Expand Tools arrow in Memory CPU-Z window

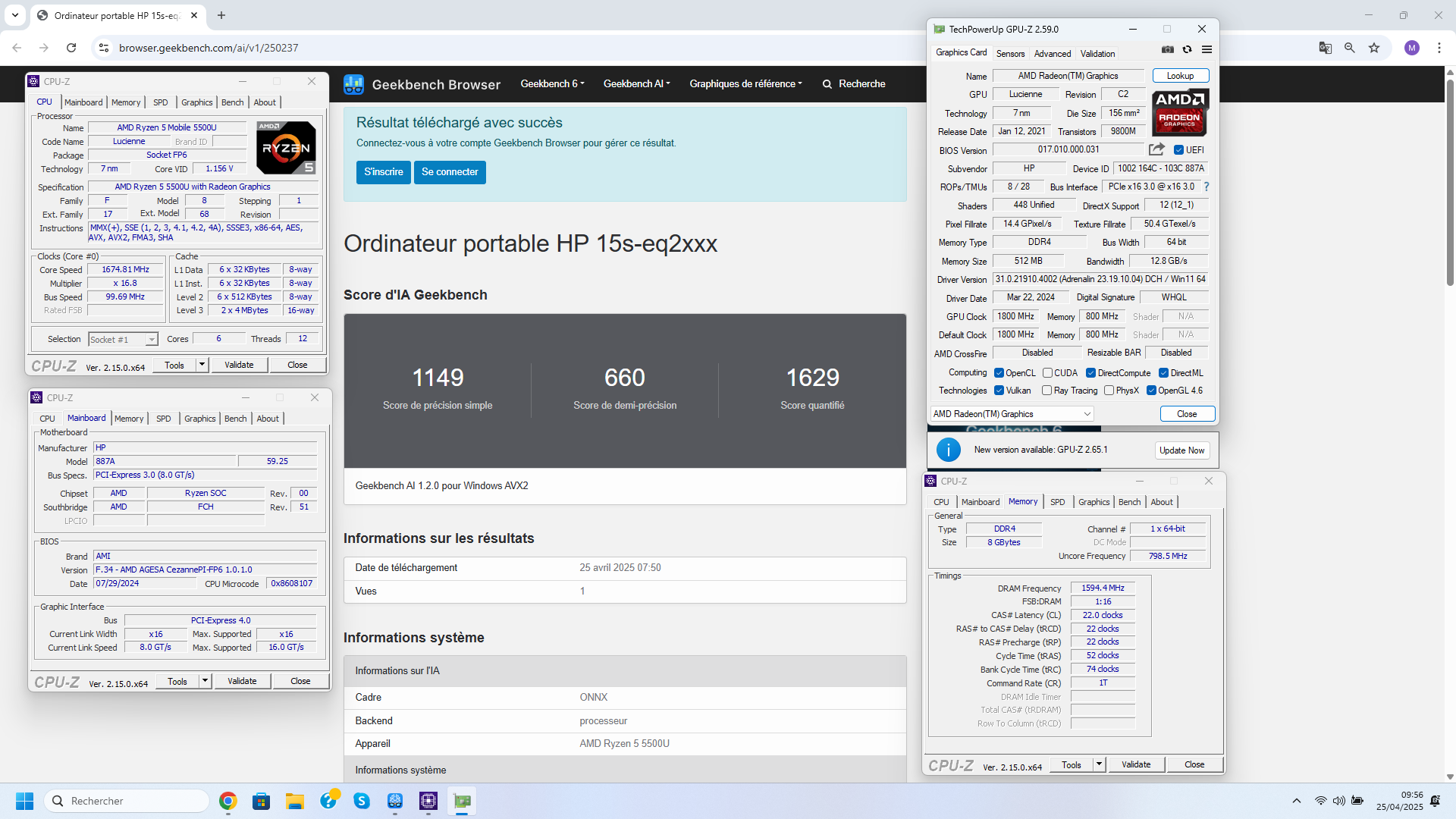(1099, 764)
